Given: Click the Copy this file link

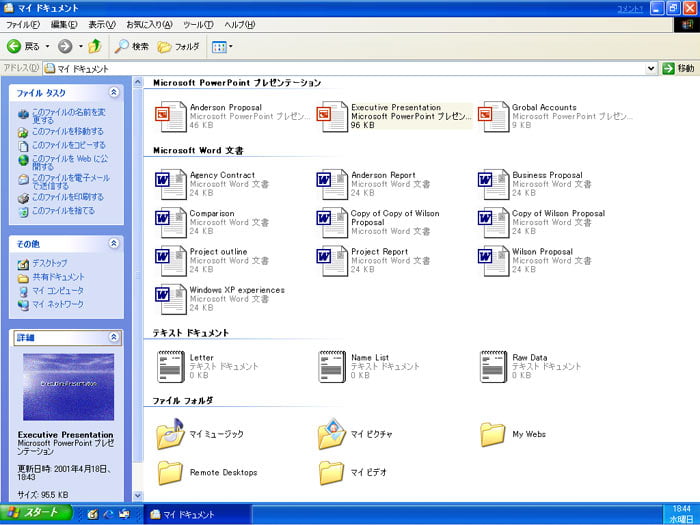Looking at the screenshot, I should 68,145.
